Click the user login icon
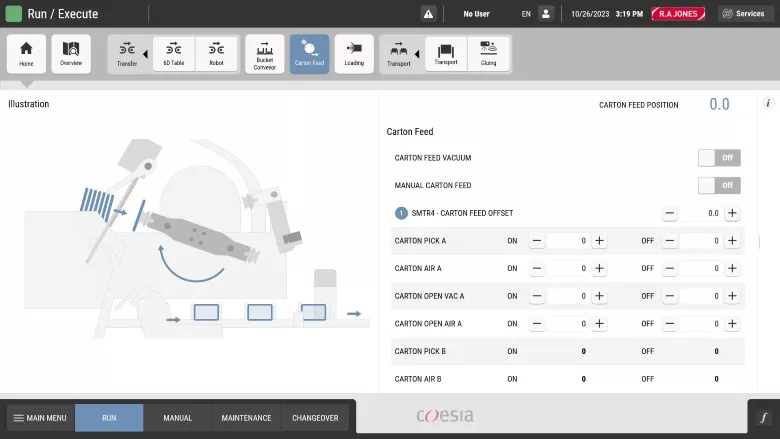Image resolution: width=780 pixels, height=439 pixels. [x=546, y=14]
